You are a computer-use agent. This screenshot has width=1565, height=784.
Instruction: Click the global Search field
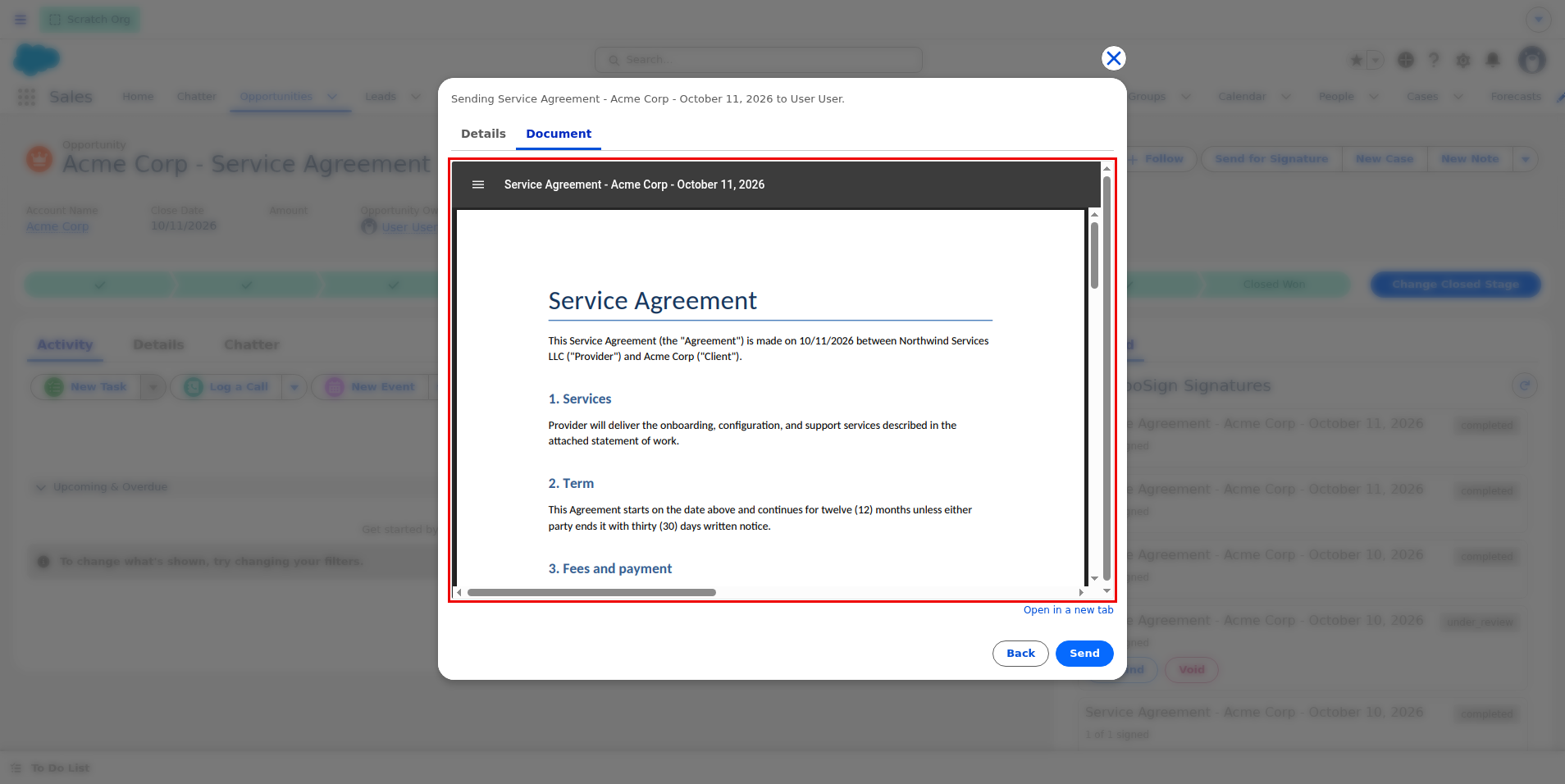click(759, 60)
